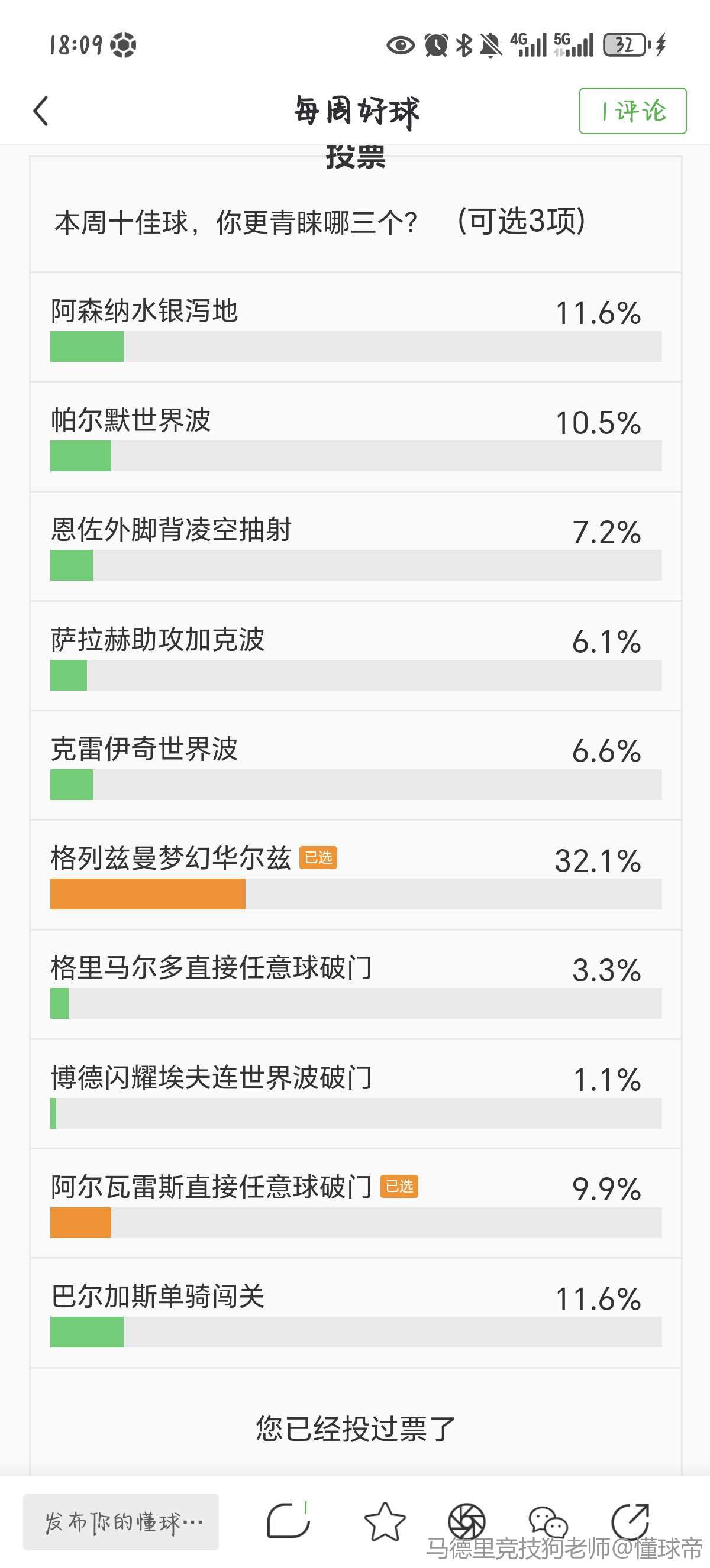Open the comment bubble icon in bottom bar
Screen dimensions: 710x1568
[x=288, y=1520]
